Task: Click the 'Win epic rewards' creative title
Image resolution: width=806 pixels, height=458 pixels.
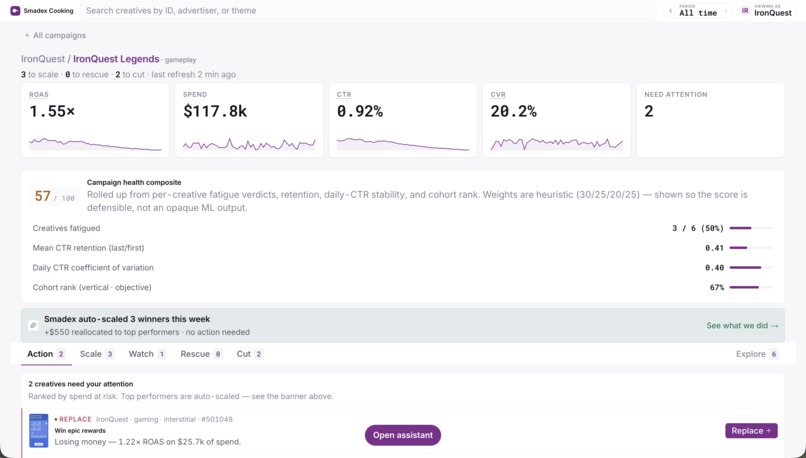Action: coord(80,431)
